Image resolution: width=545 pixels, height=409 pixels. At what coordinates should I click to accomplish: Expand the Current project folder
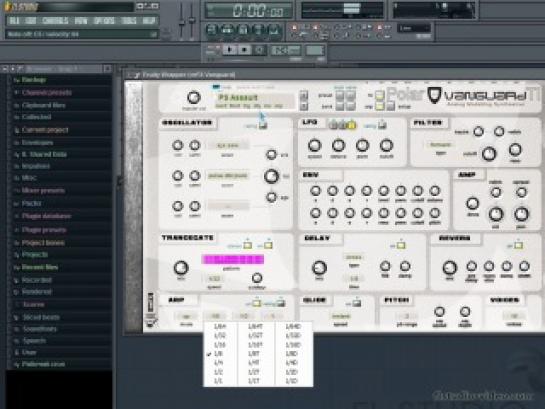[45, 130]
